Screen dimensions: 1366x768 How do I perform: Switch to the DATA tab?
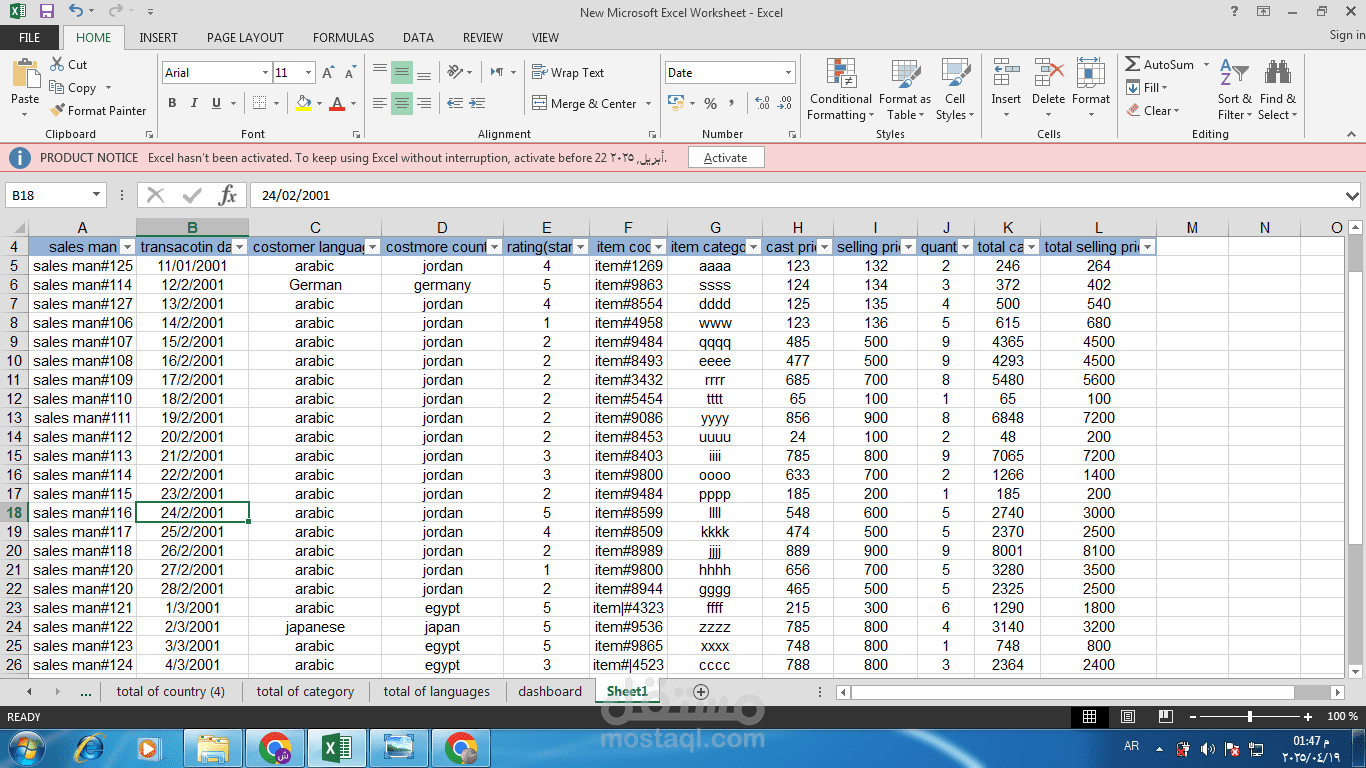(418, 38)
